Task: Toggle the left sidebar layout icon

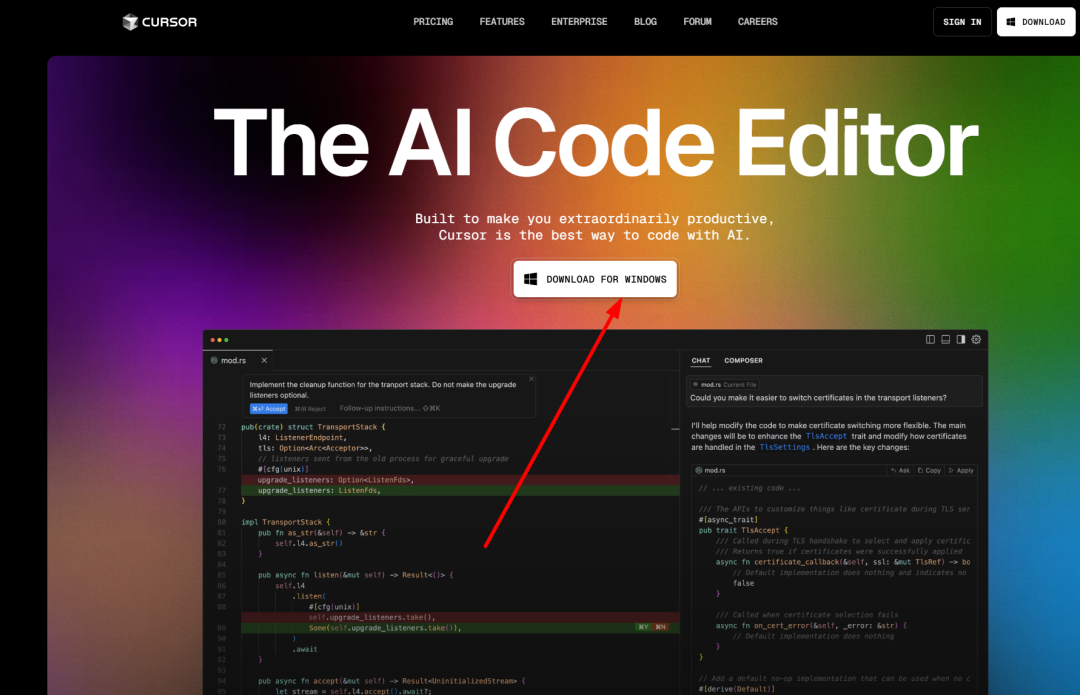Action: click(x=931, y=340)
